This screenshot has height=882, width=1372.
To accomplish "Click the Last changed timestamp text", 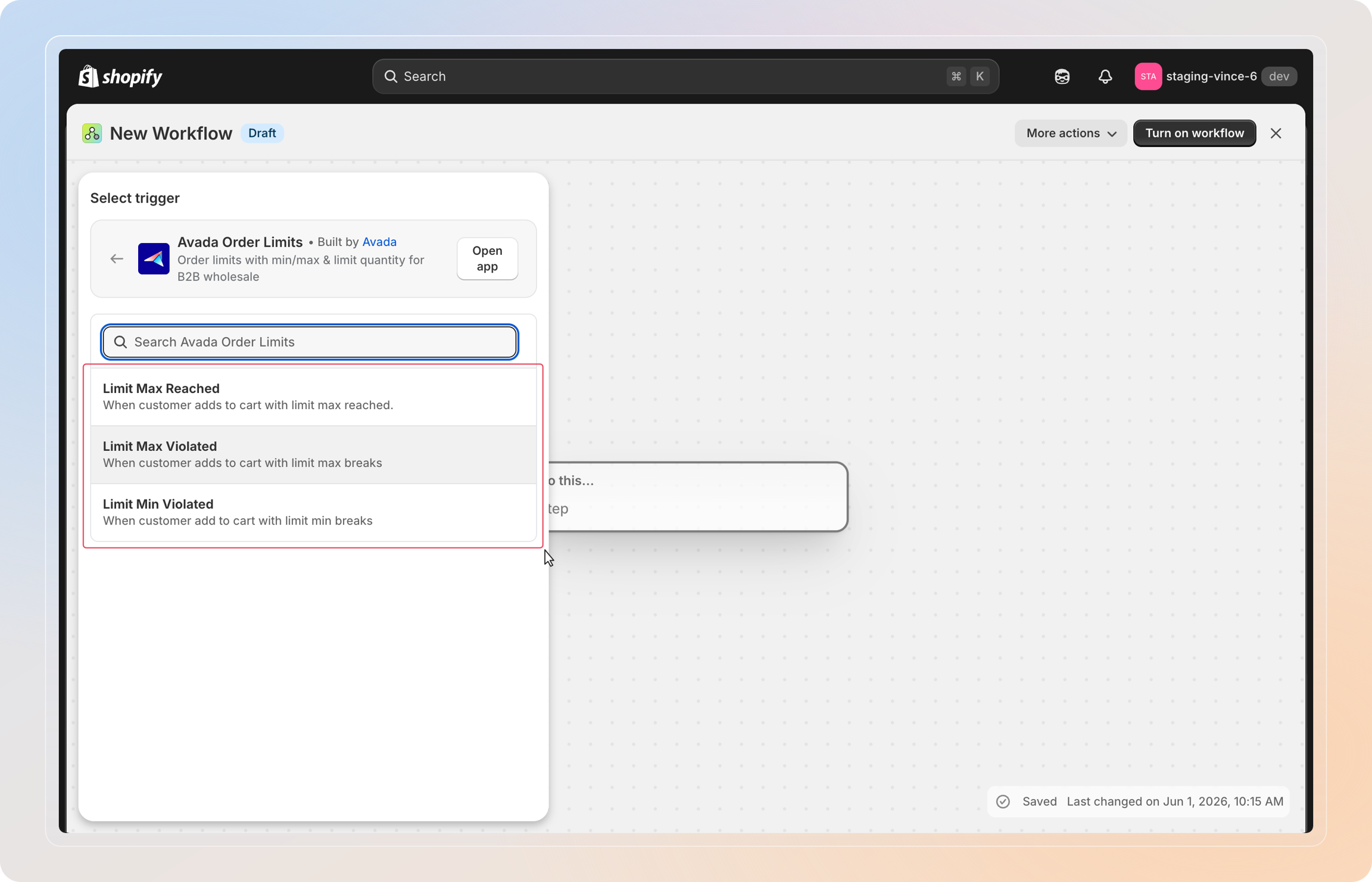I will pyautogui.click(x=1175, y=802).
